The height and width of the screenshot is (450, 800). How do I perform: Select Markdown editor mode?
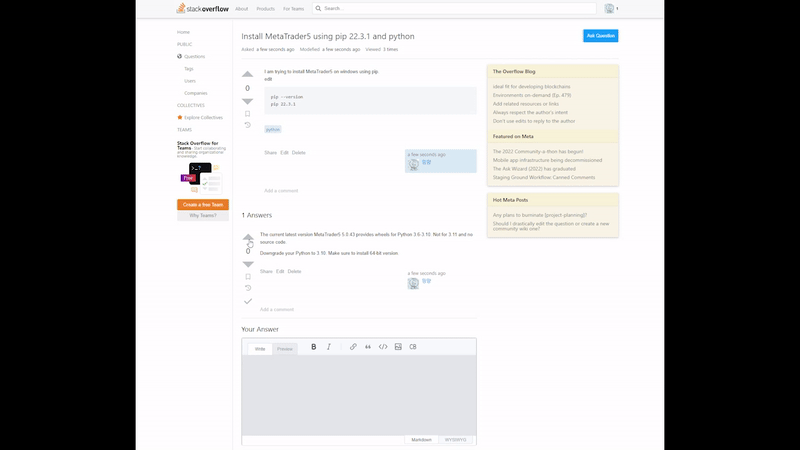[x=421, y=440]
